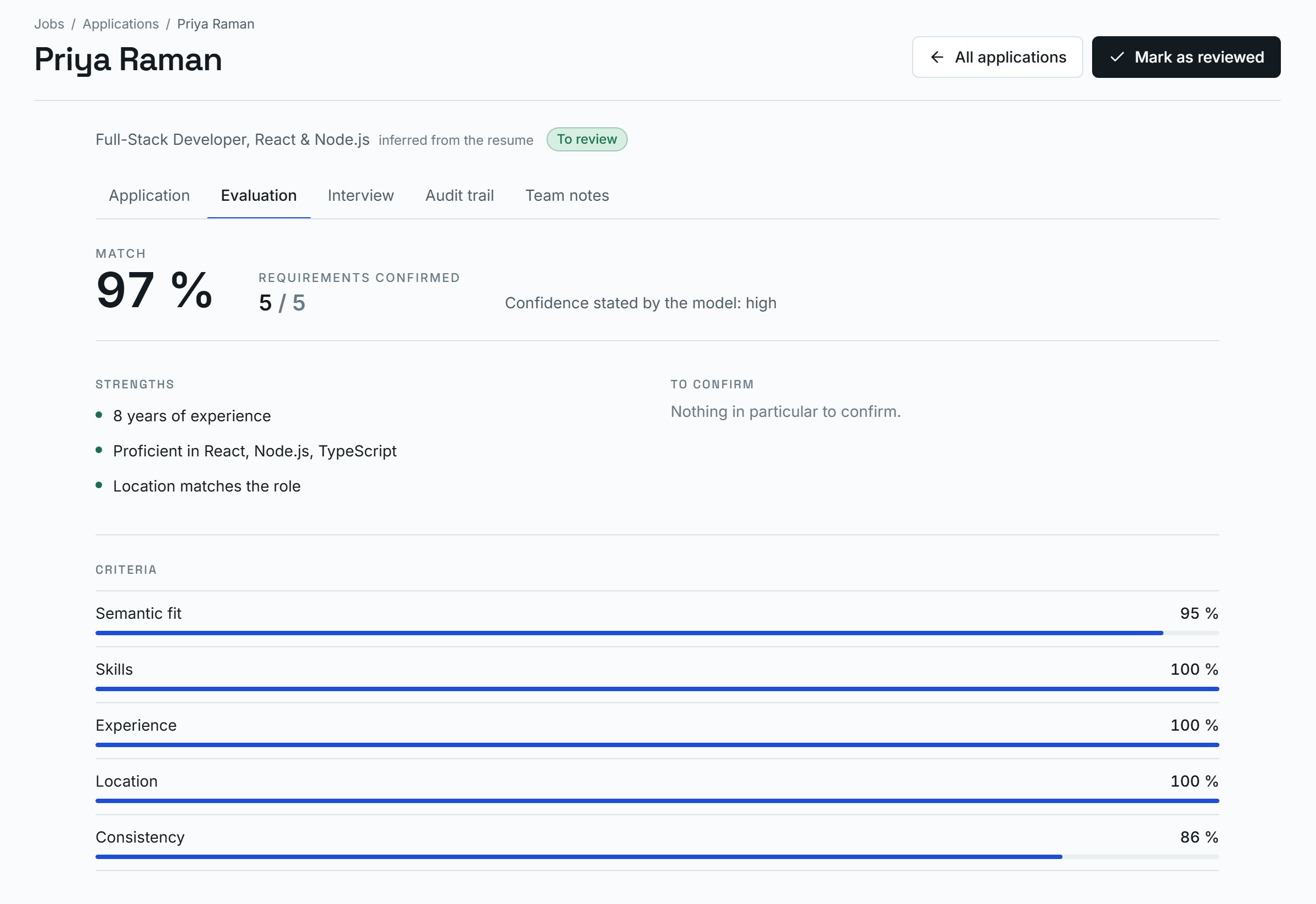Click the Consistency progress bar
The height and width of the screenshot is (904, 1316).
[x=657, y=857]
